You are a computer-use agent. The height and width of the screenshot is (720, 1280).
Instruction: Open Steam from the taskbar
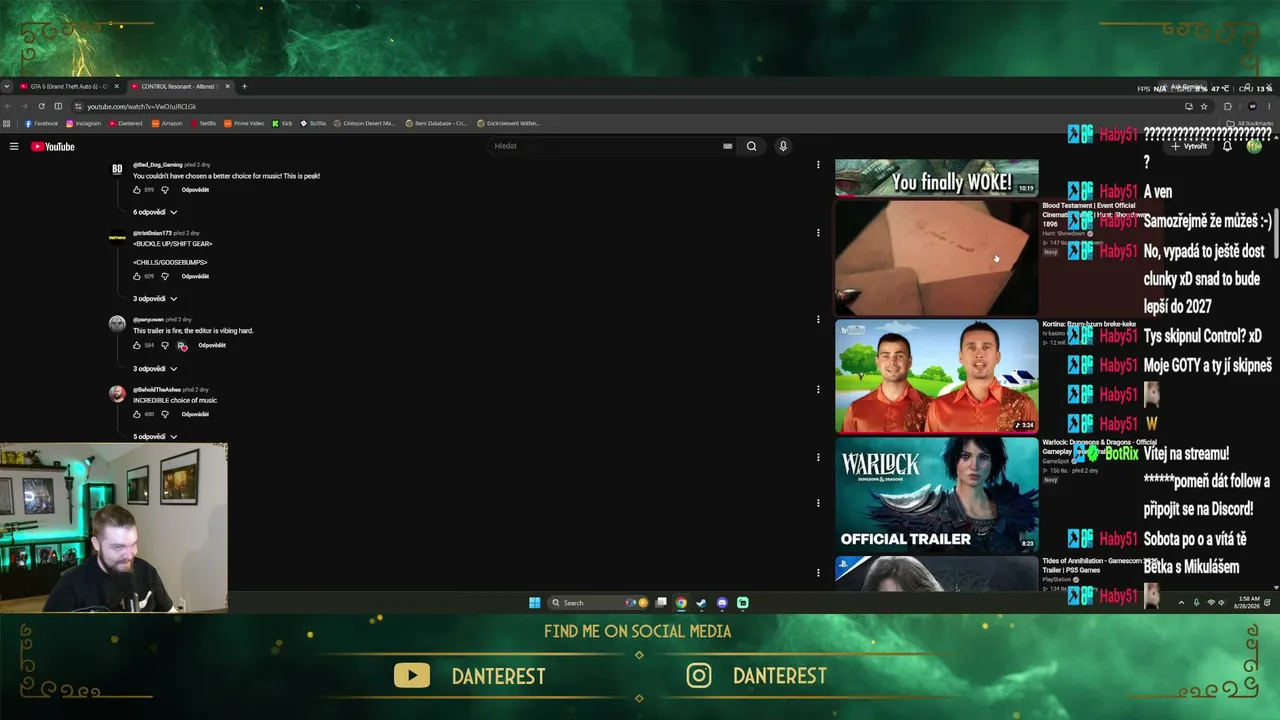[701, 603]
